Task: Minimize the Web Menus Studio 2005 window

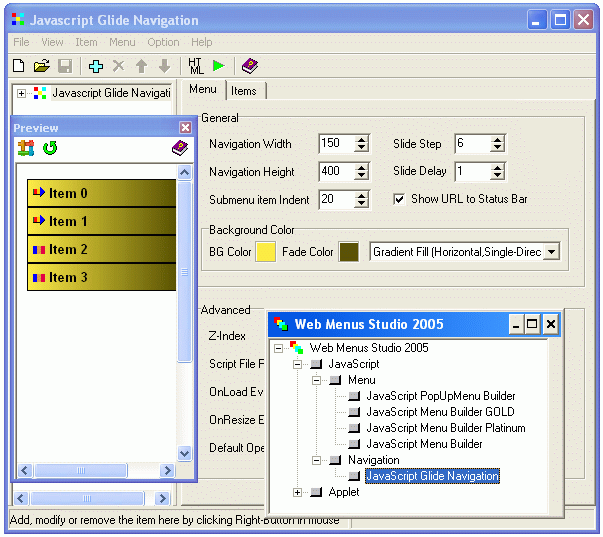Action: point(516,325)
